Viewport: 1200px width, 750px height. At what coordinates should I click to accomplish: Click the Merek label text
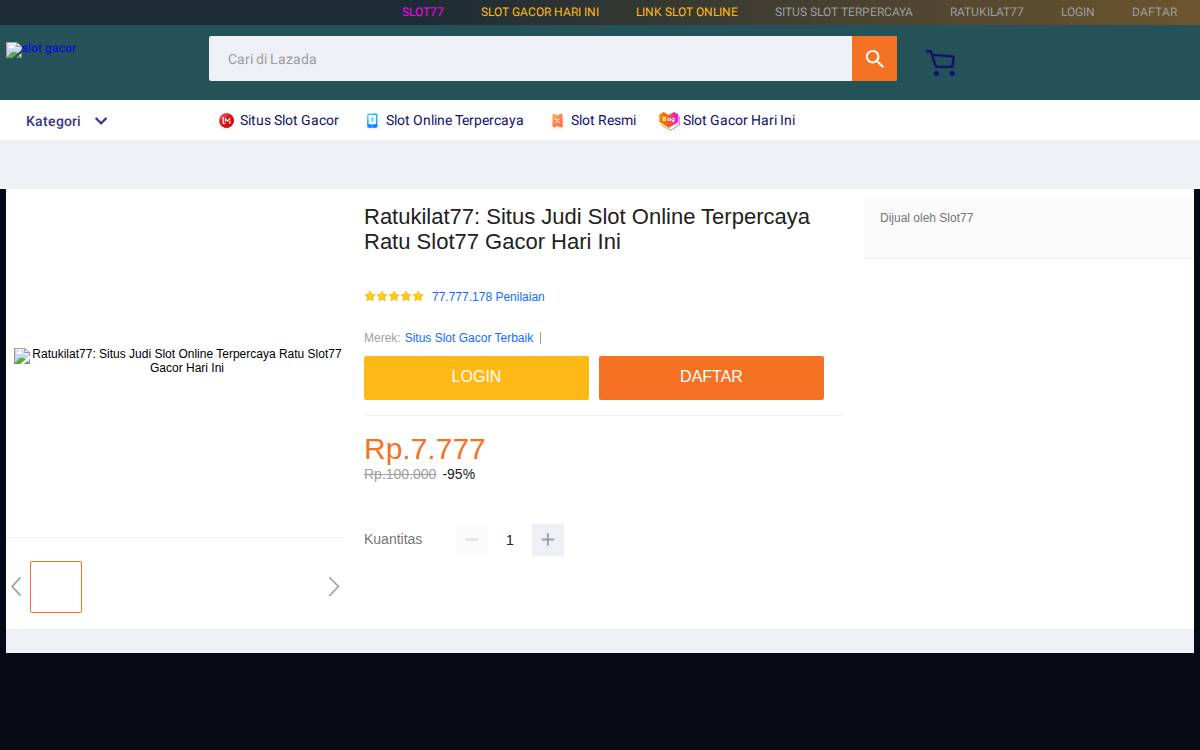coord(382,338)
